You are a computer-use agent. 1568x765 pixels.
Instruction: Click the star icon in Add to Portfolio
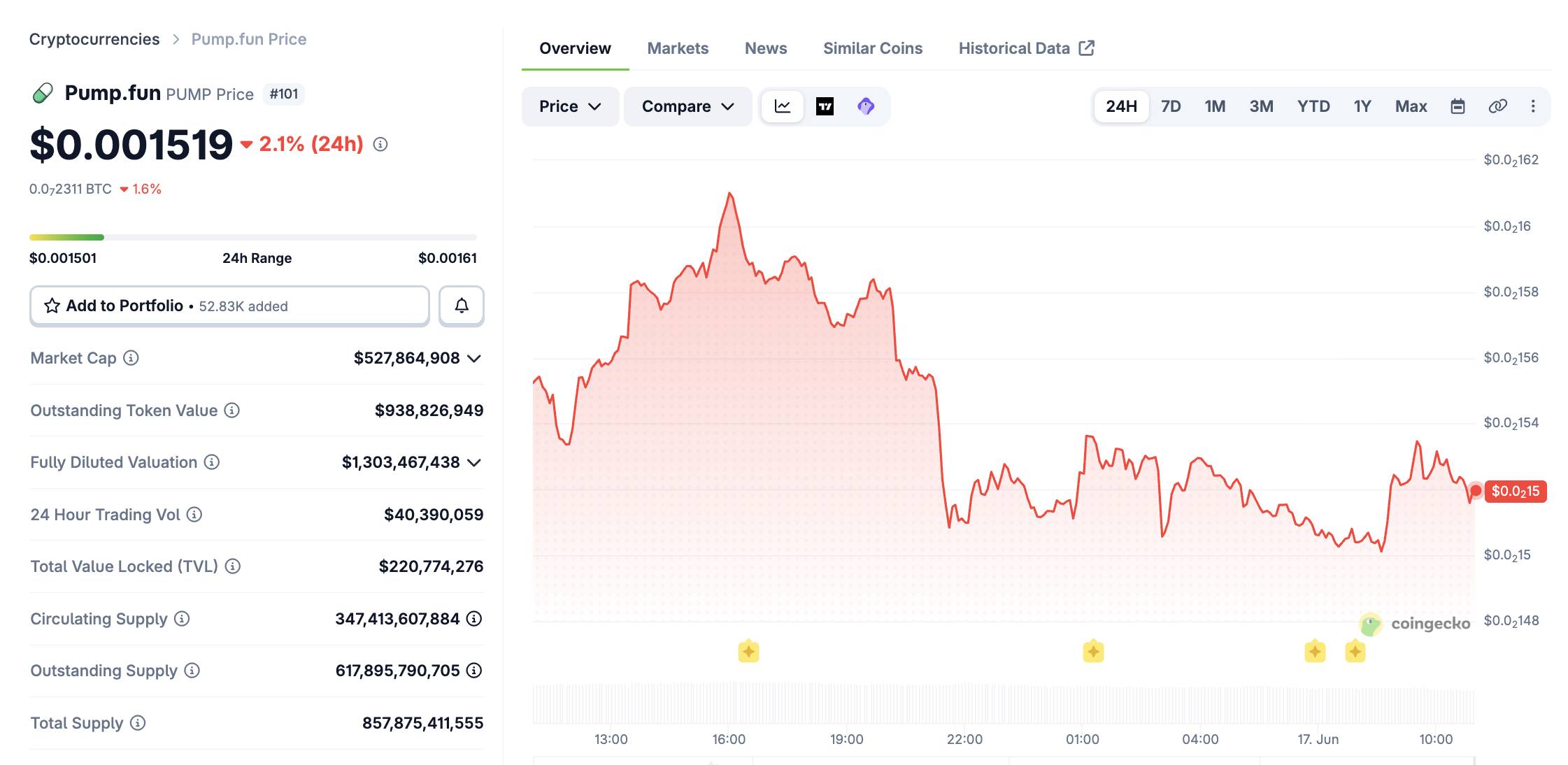point(52,306)
